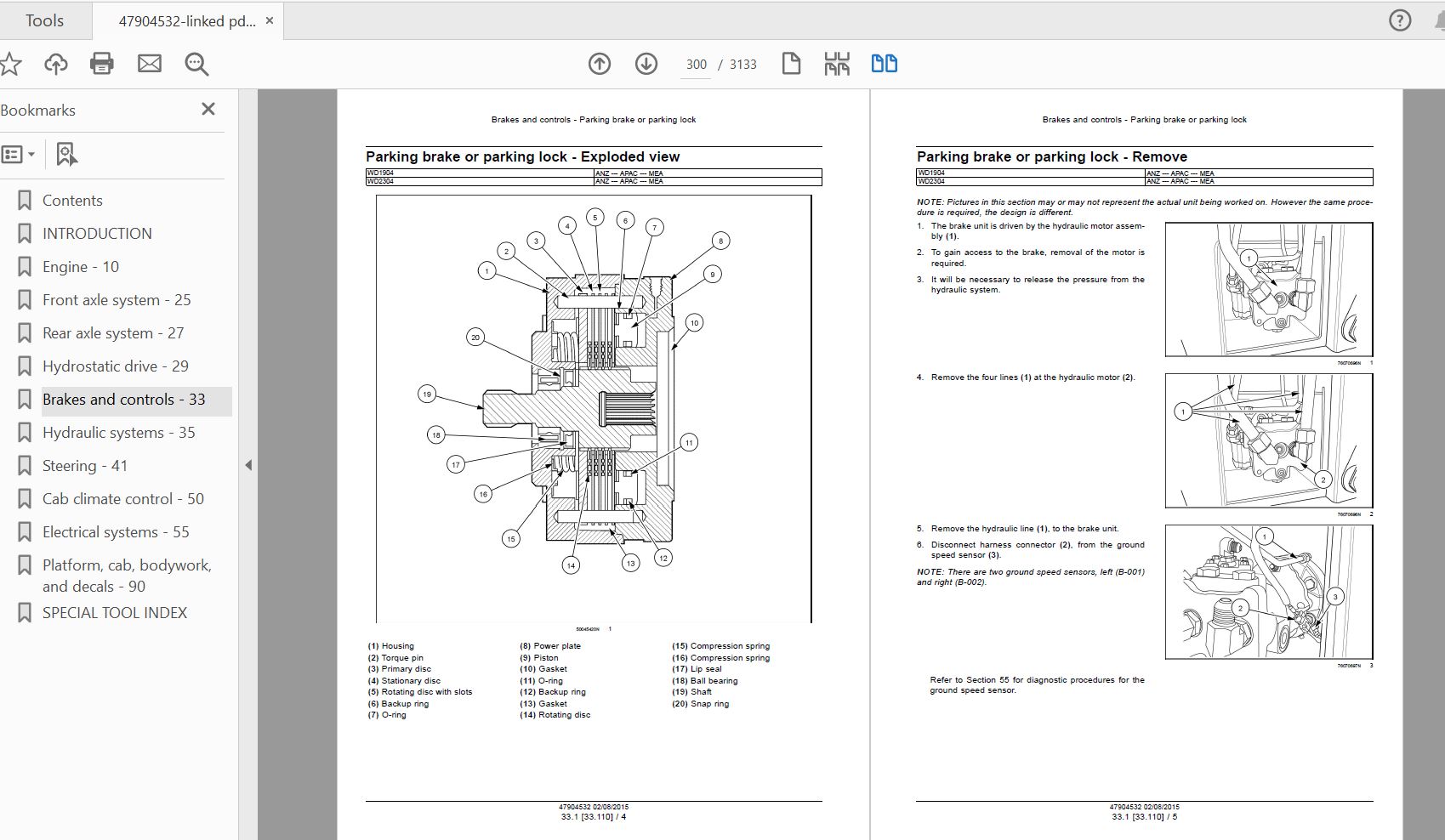Click the page number input field

(x=696, y=65)
